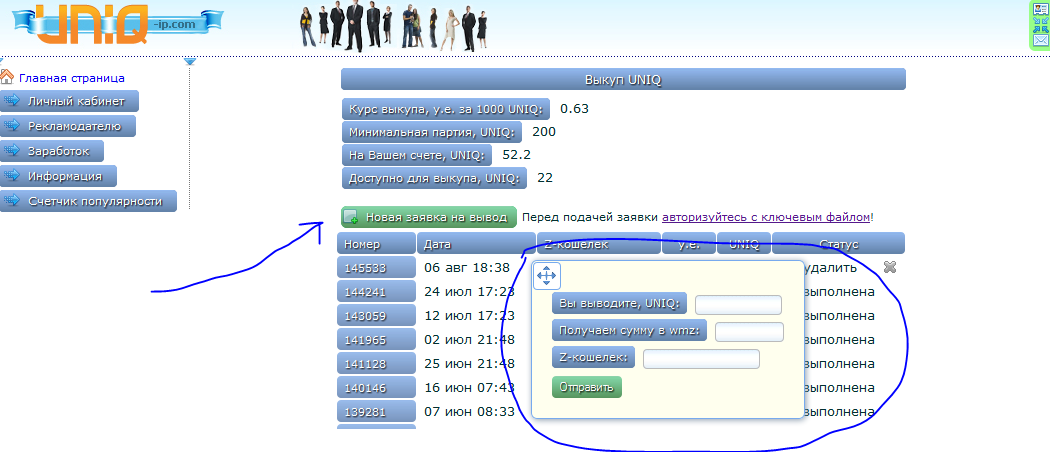Select request number 139281

(x=376, y=411)
